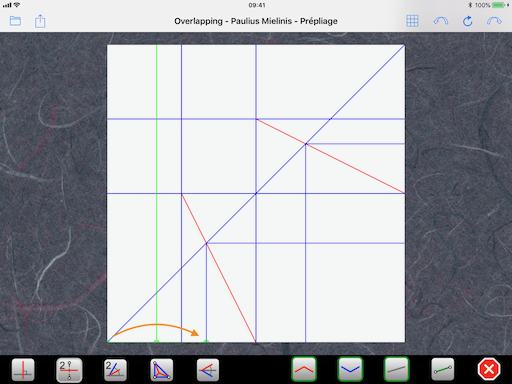Screen dimensions: 512x384
Task: Toggle gray auxiliary crease line type
Action: (x=396, y=369)
